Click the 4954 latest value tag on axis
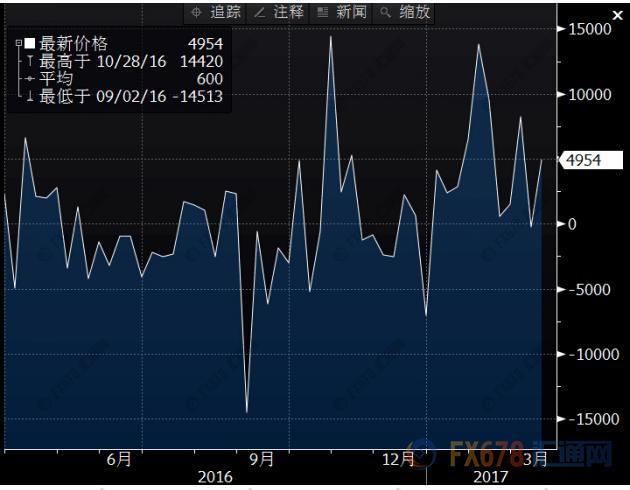The width and height of the screenshot is (630, 490). pos(592,160)
